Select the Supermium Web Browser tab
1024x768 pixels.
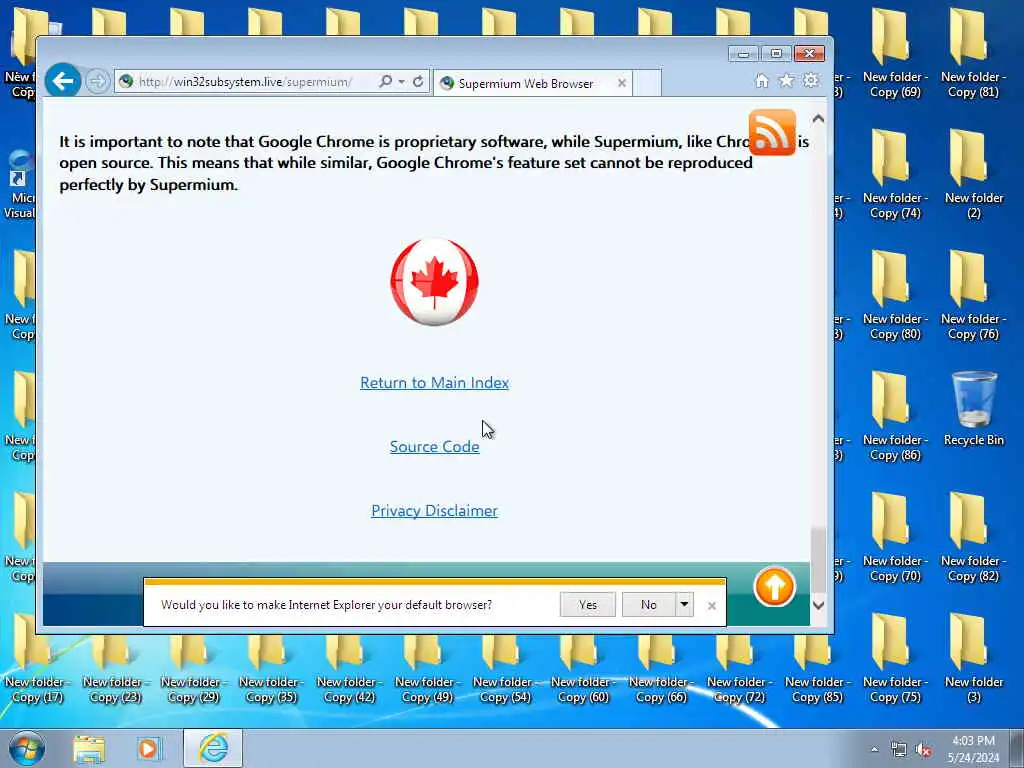526,84
